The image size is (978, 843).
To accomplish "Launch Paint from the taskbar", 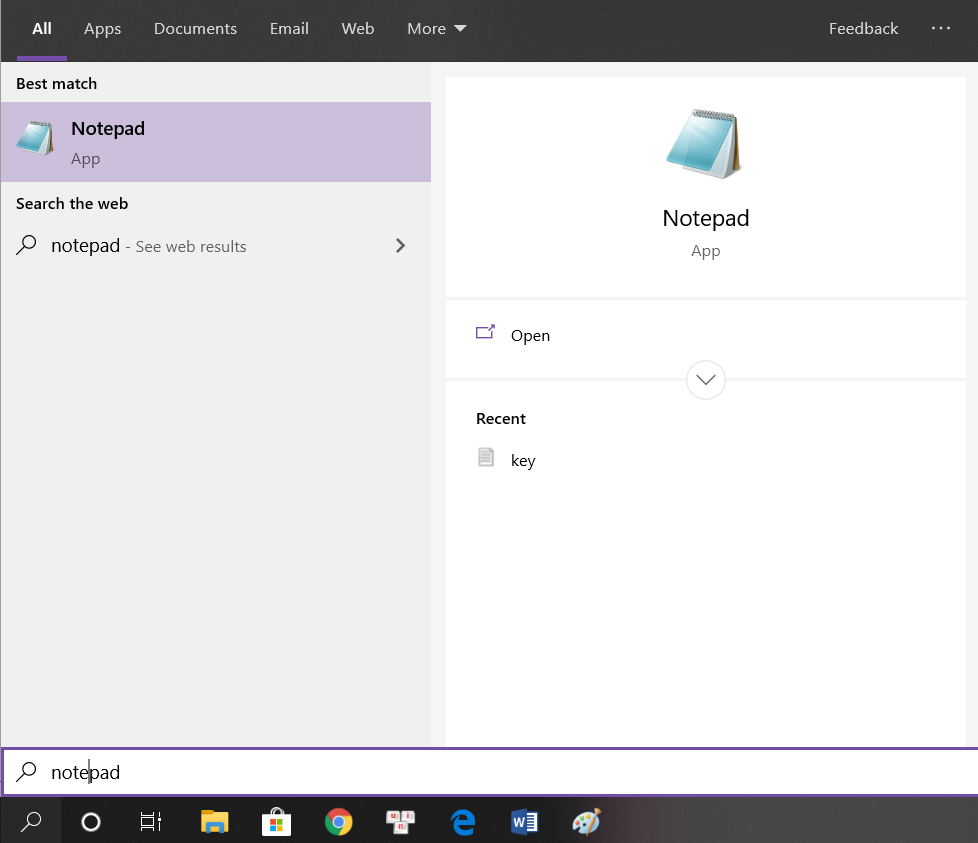I will click(586, 822).
